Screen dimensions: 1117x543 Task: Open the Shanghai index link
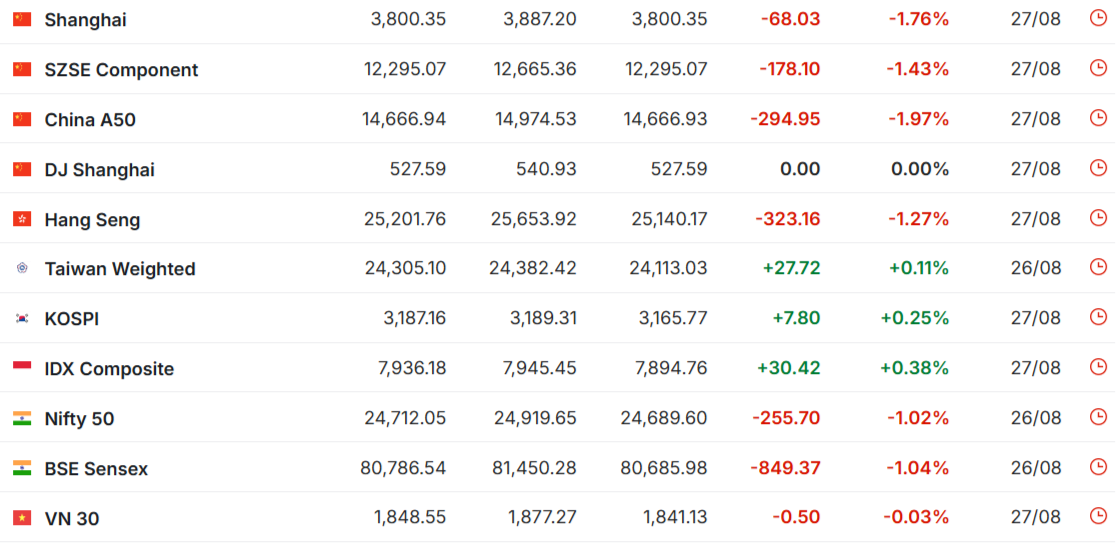tap(85, 20)
